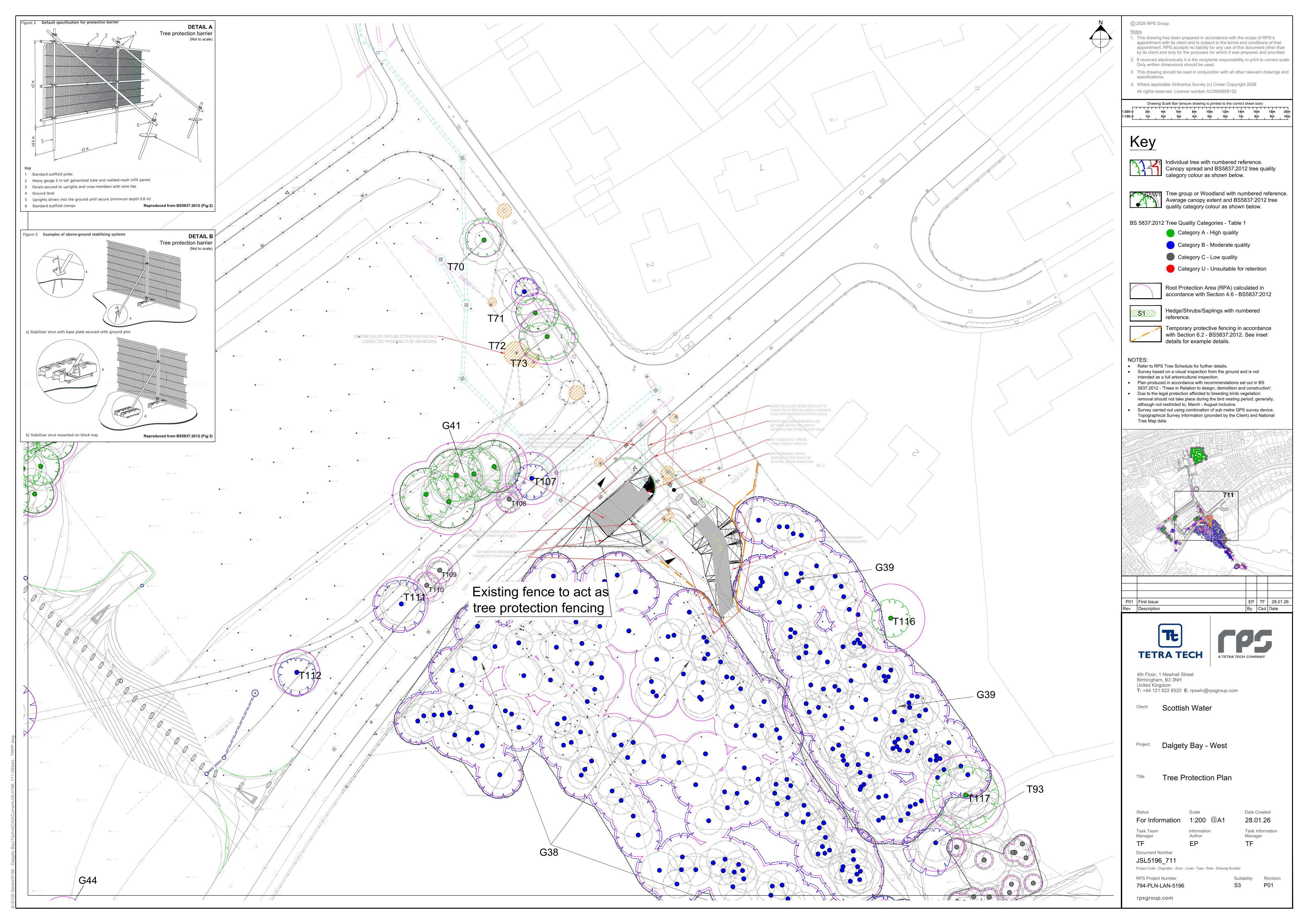Click the 'Existing fence to act as' annotation
This screenshot has height=924, width=1308.
coord(540,593)
